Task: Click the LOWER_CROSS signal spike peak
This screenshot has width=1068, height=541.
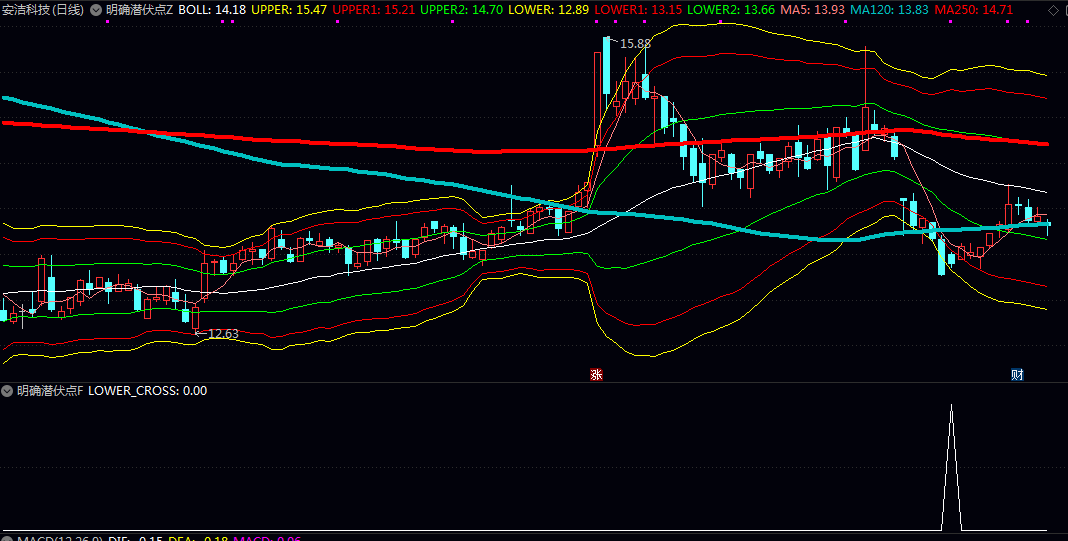Action: (952, 406)
